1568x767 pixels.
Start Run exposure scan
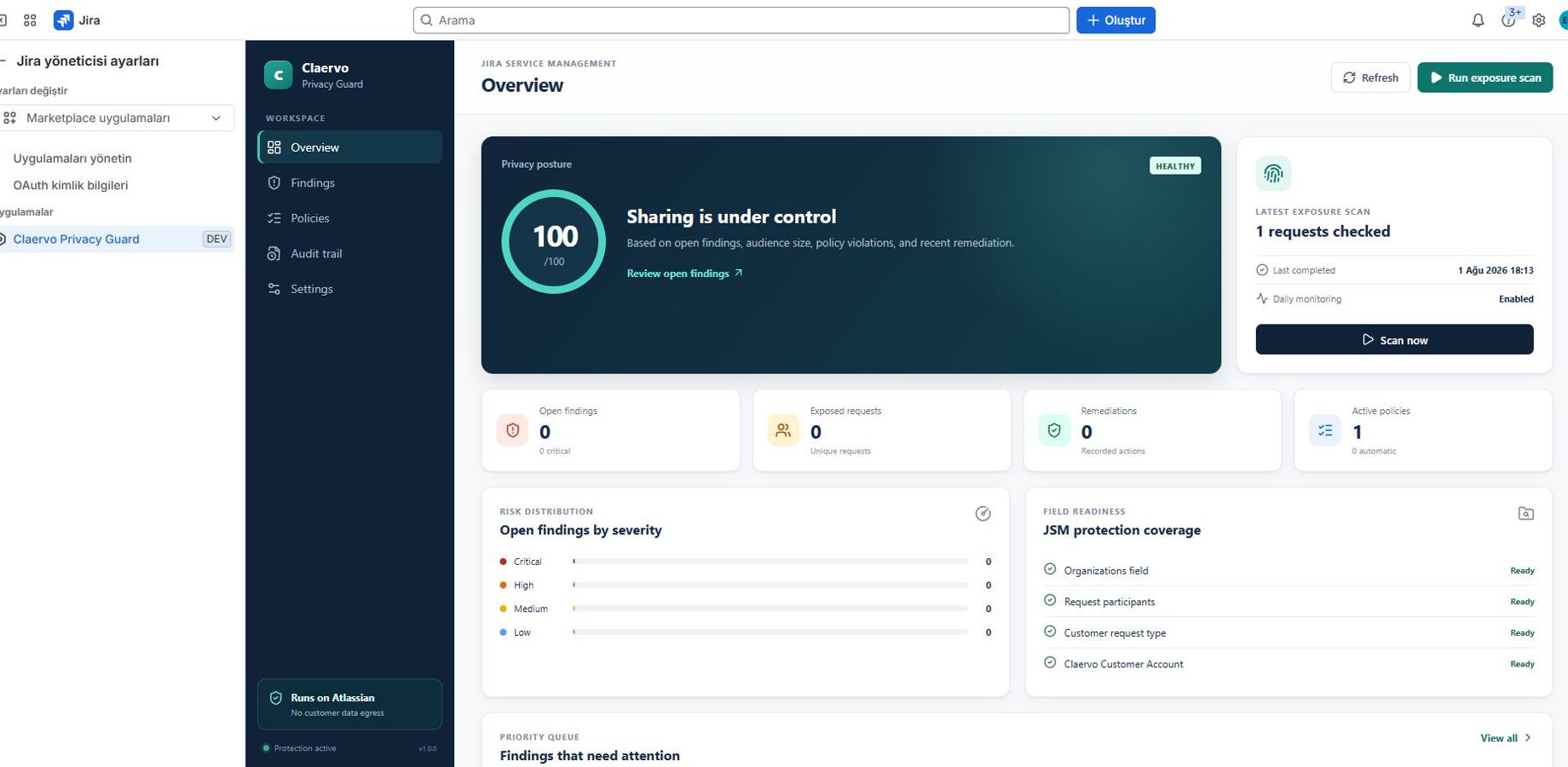pyautogui.click(x=1484, y=78)
